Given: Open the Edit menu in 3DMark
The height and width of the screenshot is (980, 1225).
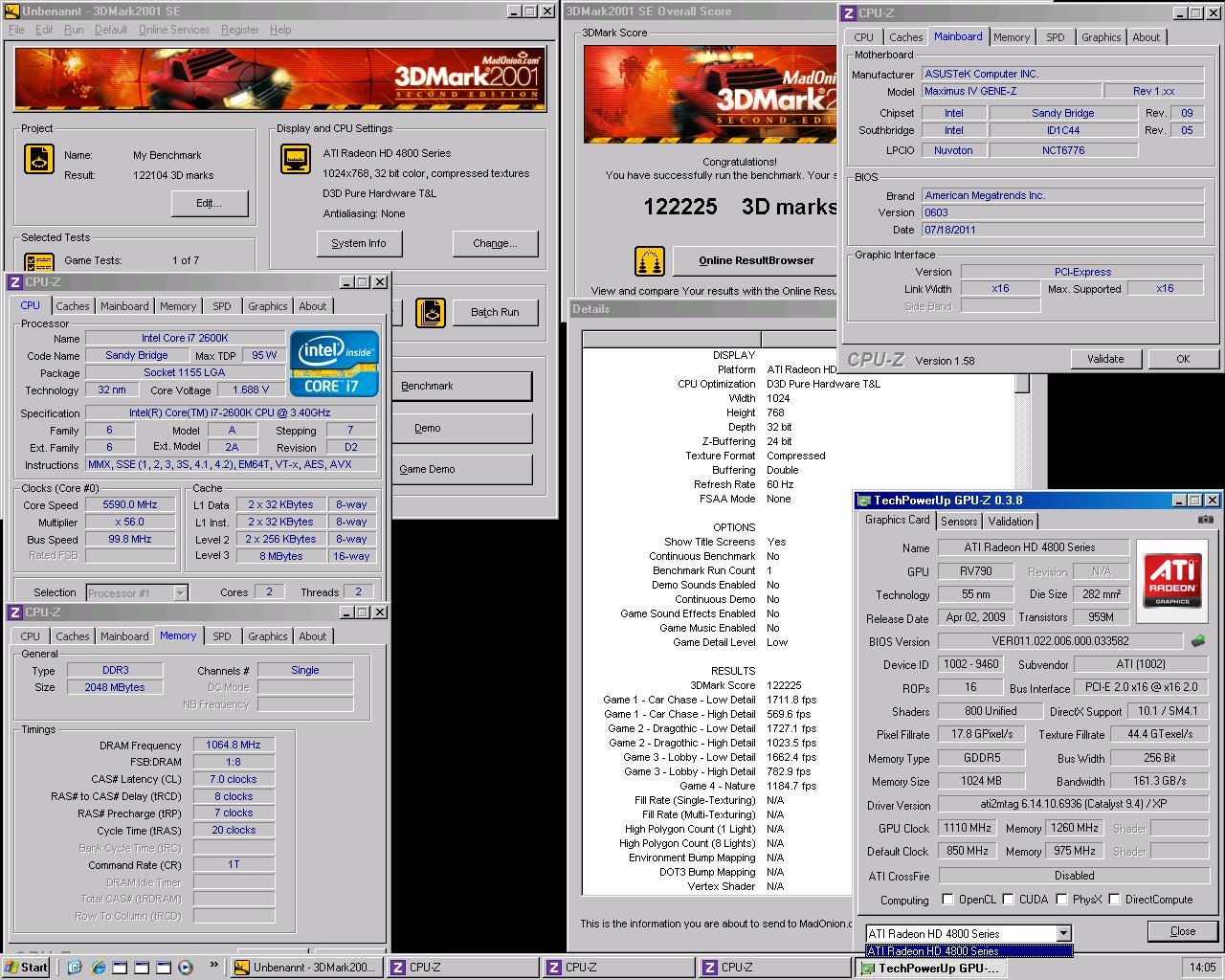Looking at the screenshot, I should click(x=44, y=30).
